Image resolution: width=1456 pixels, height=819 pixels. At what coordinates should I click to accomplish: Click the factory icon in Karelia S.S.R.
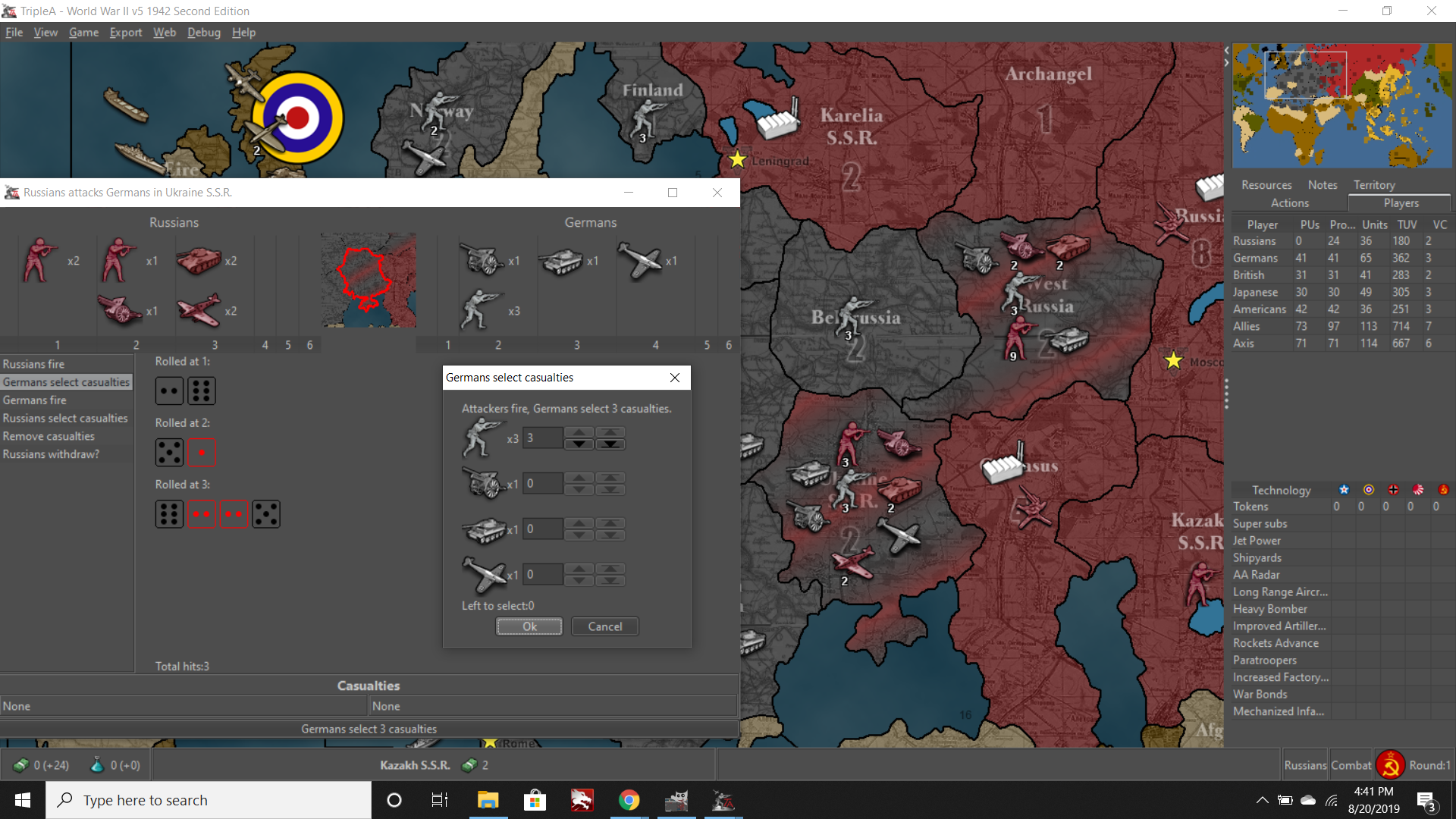tap(778, 120)
